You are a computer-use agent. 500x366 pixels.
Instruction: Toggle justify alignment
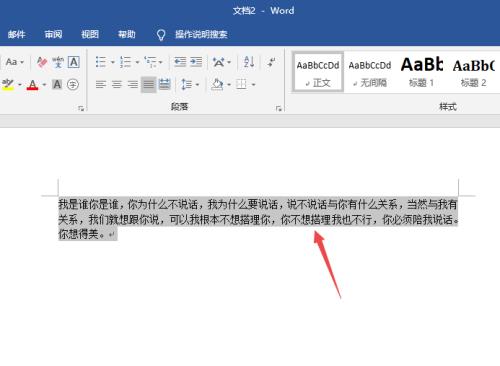[x=148, y=84]
